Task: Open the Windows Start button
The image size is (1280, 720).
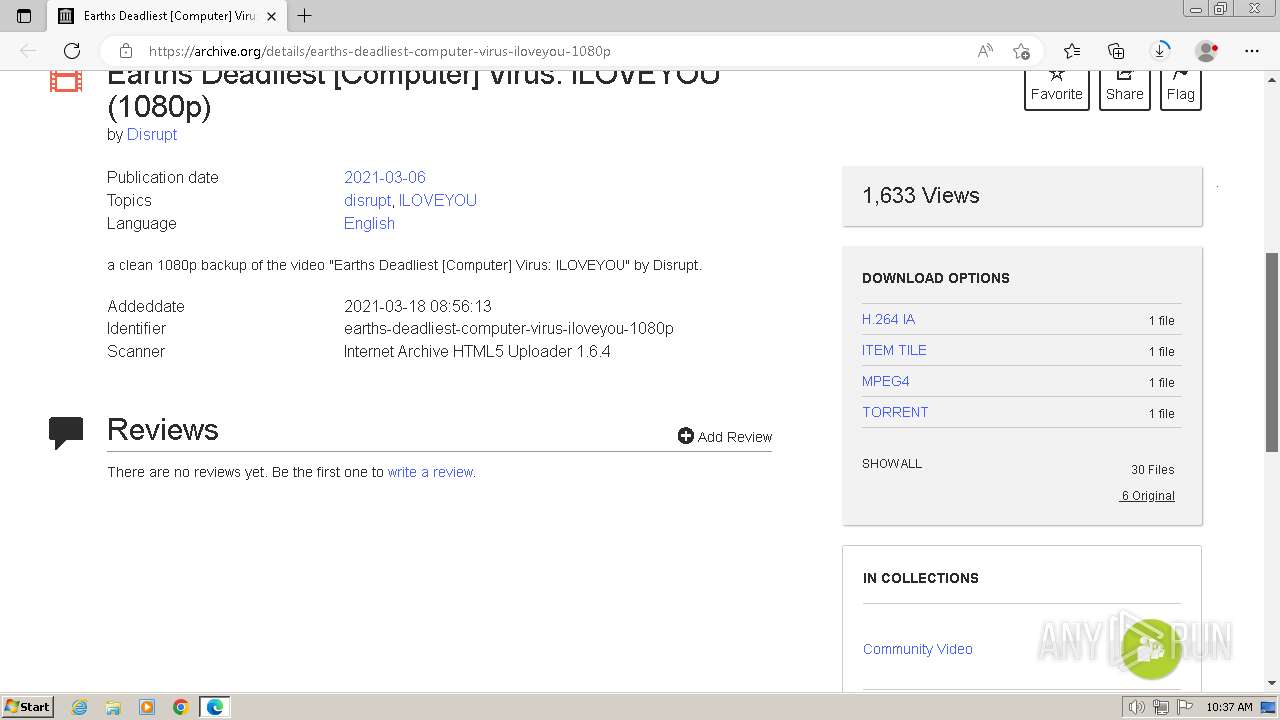Action: [x=27, y=706]
